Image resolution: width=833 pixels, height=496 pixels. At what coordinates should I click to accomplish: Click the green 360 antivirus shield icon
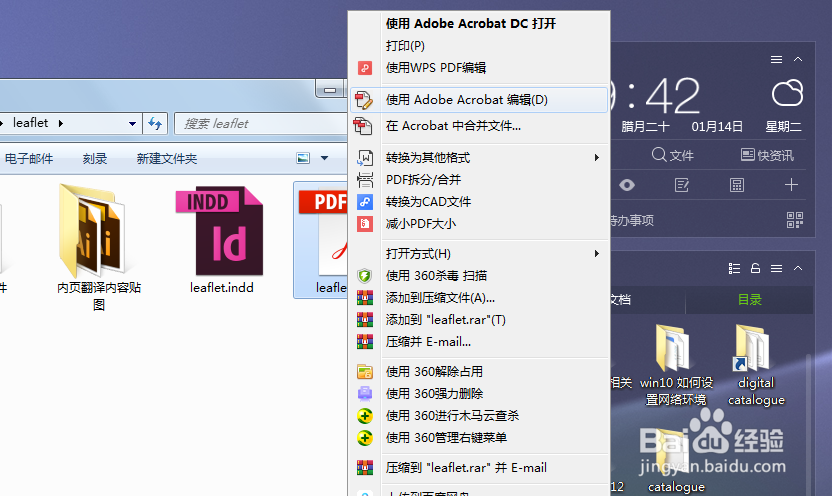[364, 276]
